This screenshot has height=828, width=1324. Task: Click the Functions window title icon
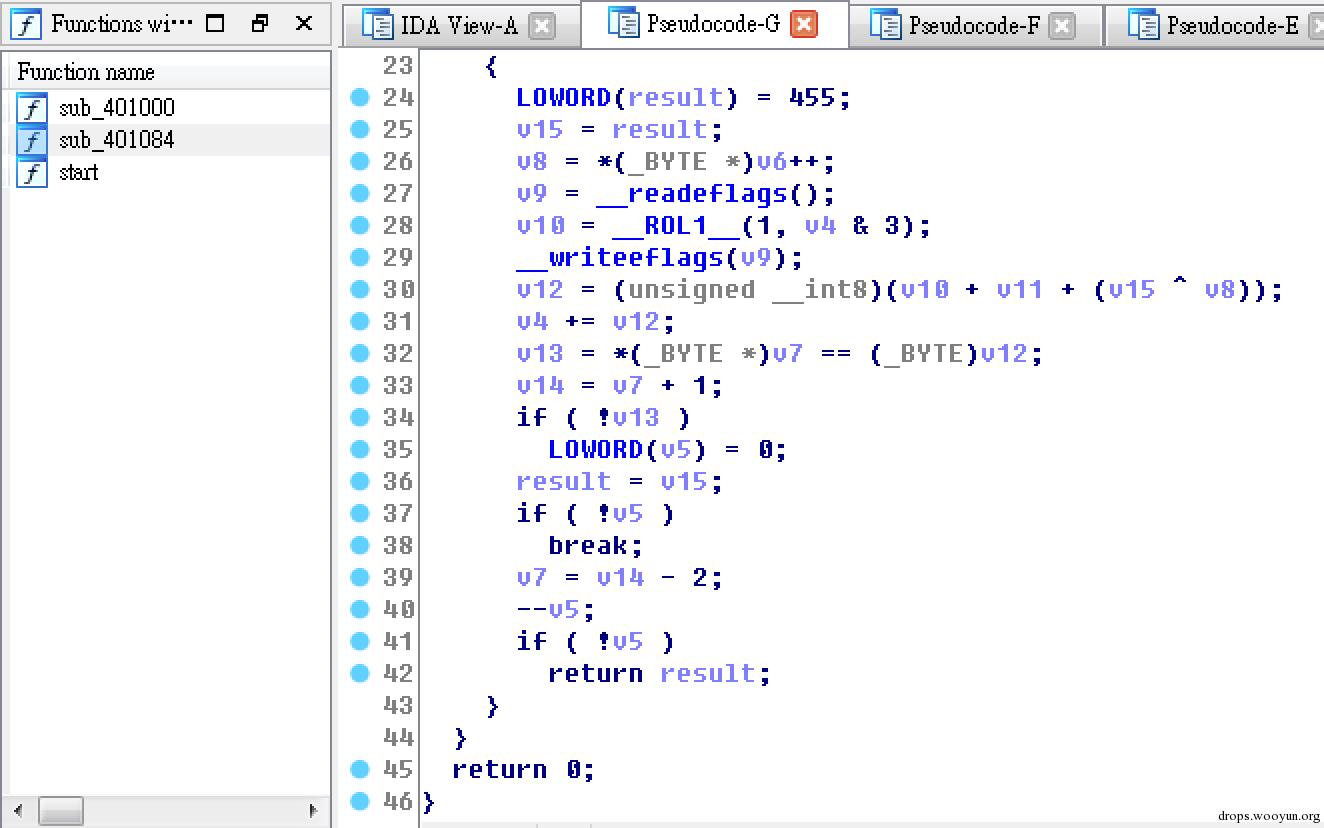[25, 23]
